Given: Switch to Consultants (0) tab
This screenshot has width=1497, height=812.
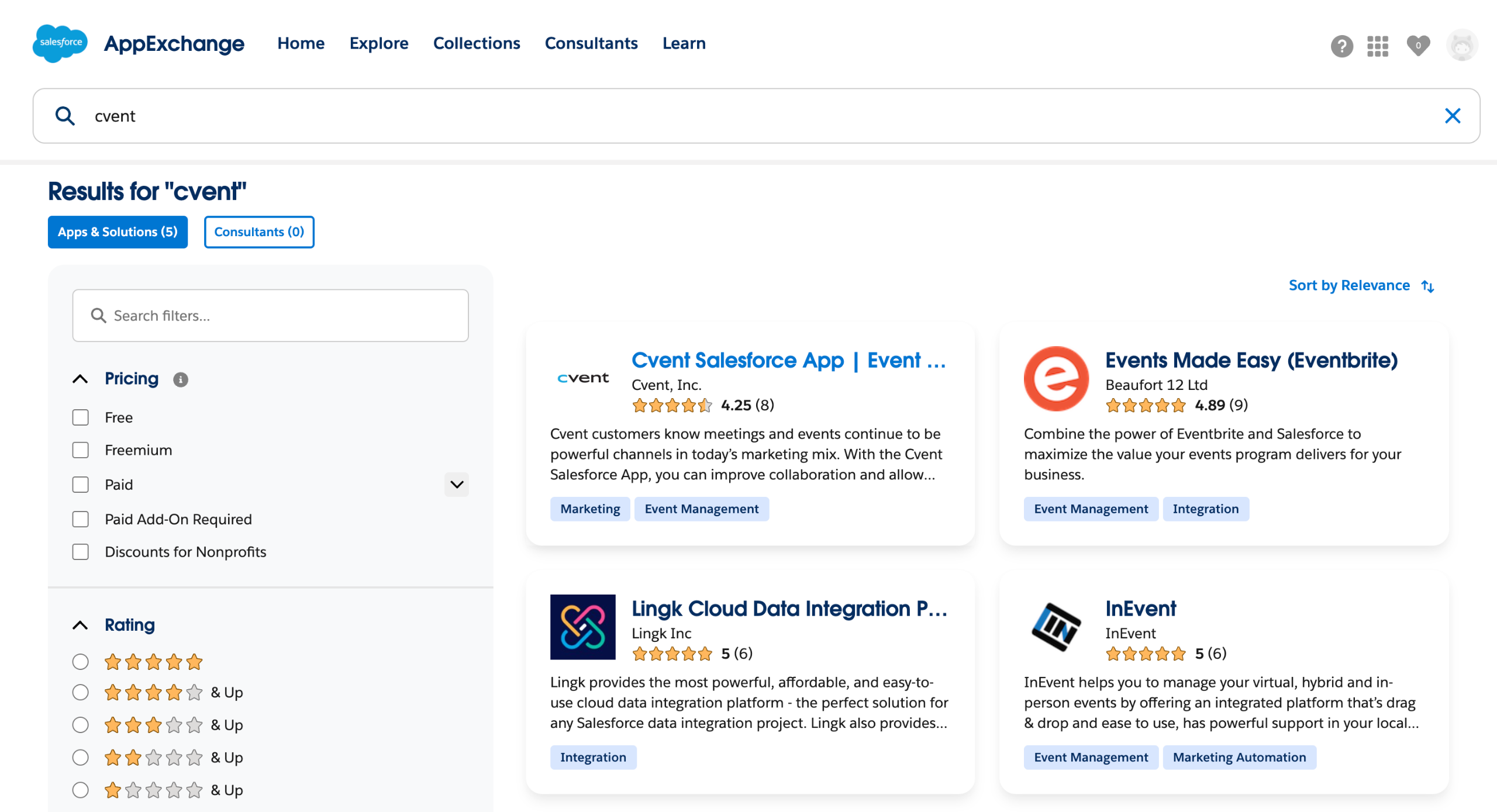Looking at the screenshot, I should [x=259, y=232].
